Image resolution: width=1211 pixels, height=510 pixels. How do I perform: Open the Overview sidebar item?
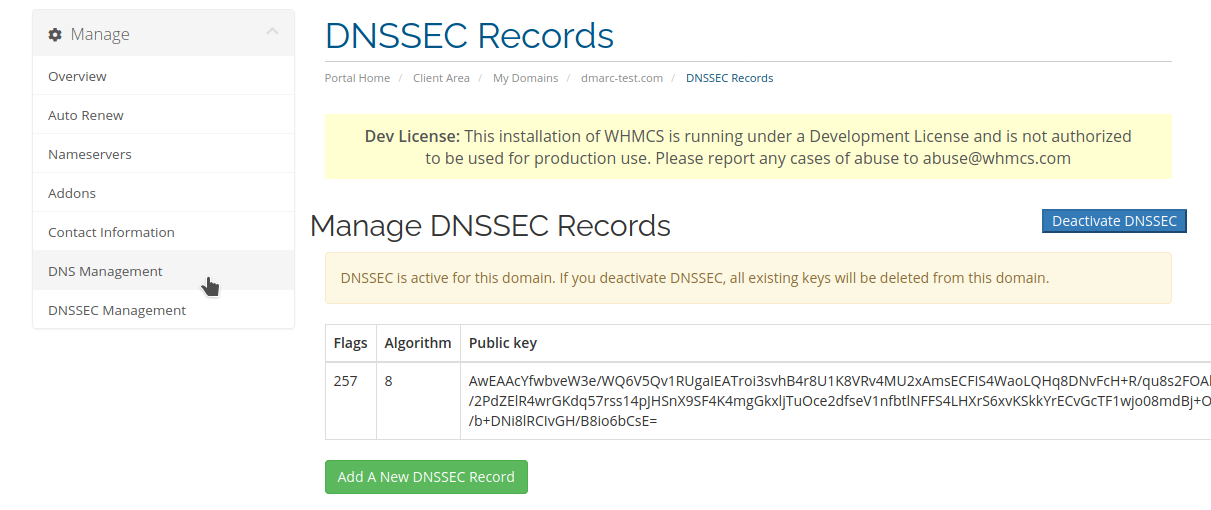tap(77, 77)
